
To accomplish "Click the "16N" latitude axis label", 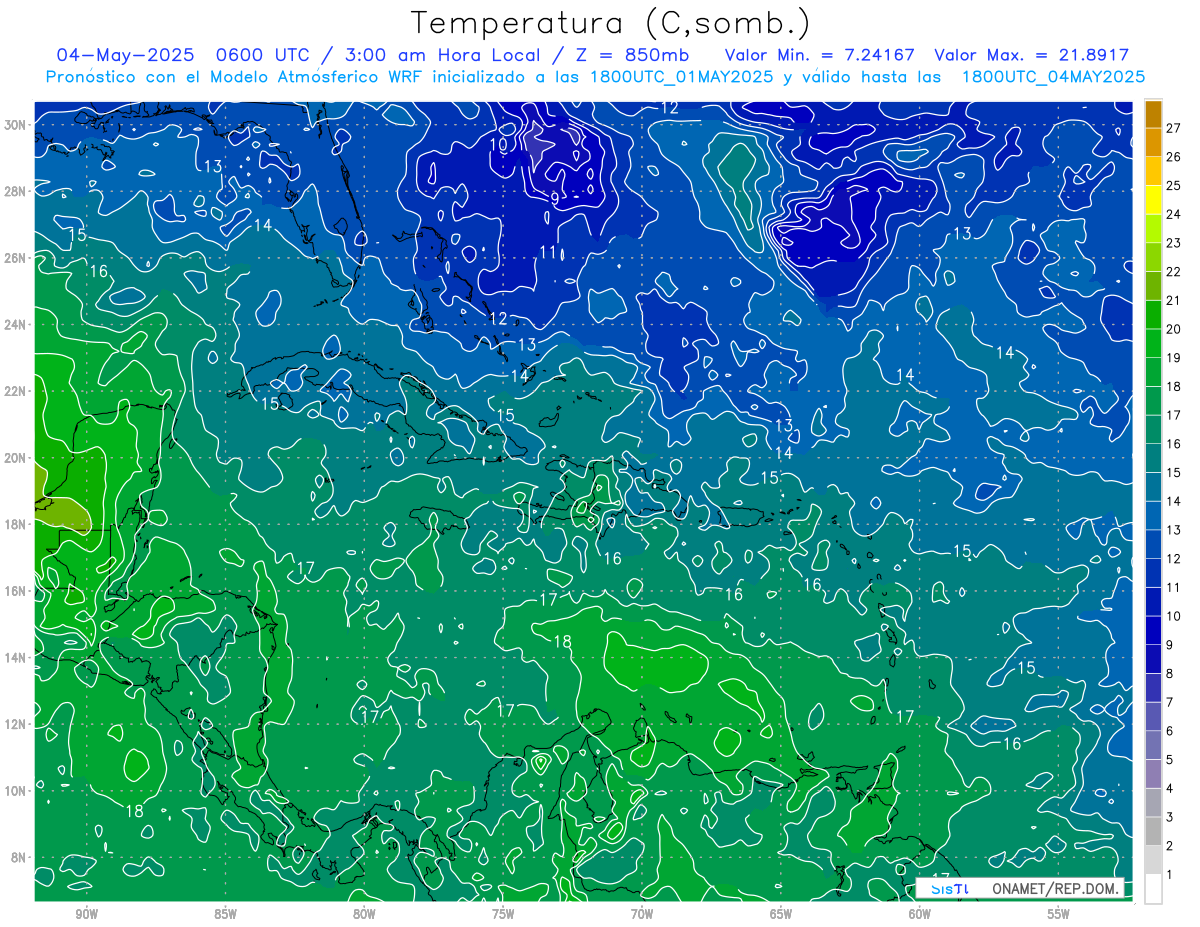I will point(15,591).
